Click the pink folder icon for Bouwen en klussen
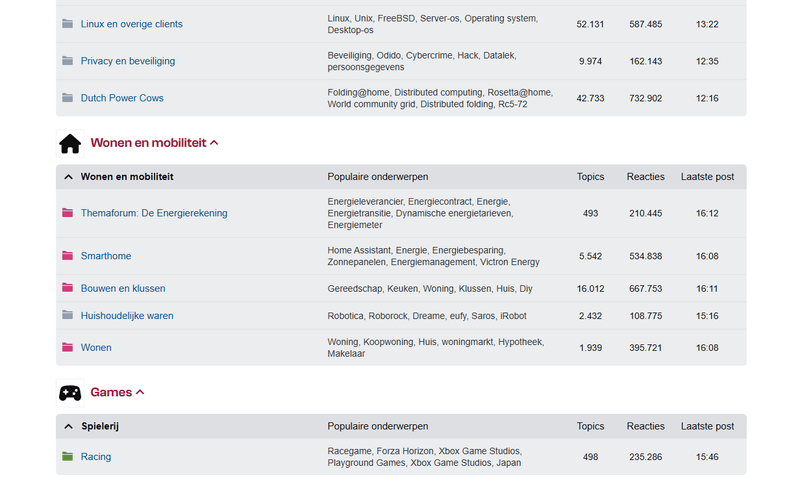This screenshot has height=486, width=800. pyautogui.click(x=67, y=288)
